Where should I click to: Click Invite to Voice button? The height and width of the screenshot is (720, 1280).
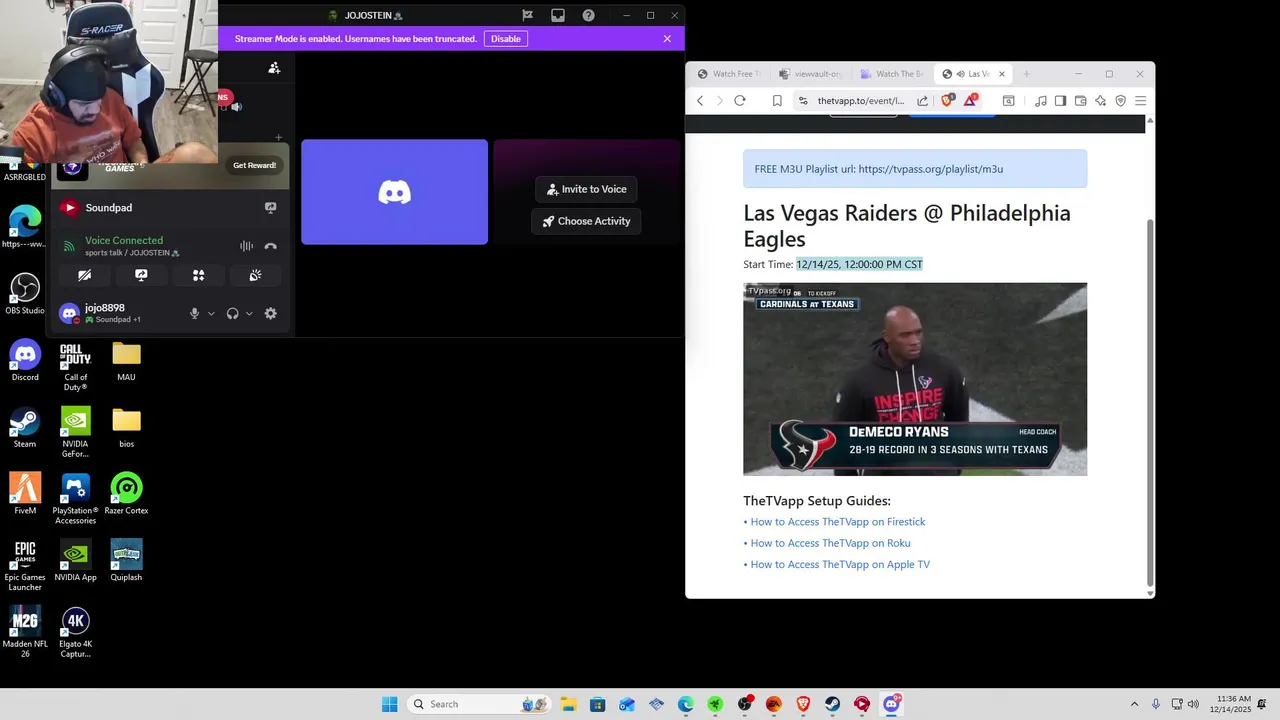(586, 189)
